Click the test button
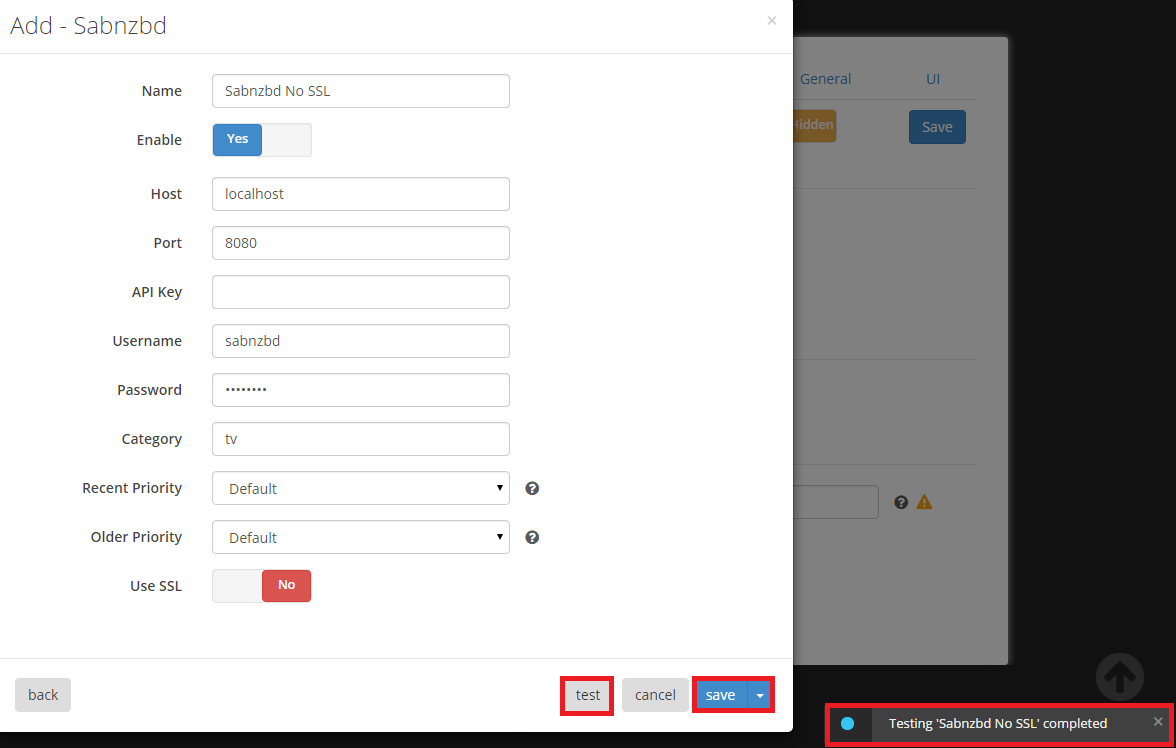 coord(588,695)
